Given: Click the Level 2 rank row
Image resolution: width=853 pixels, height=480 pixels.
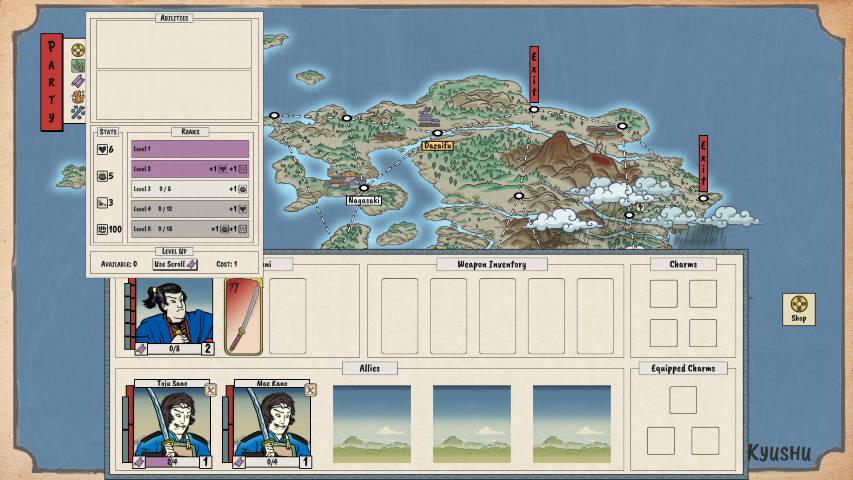Looking at the screenshot, I should tap(190, 169).
